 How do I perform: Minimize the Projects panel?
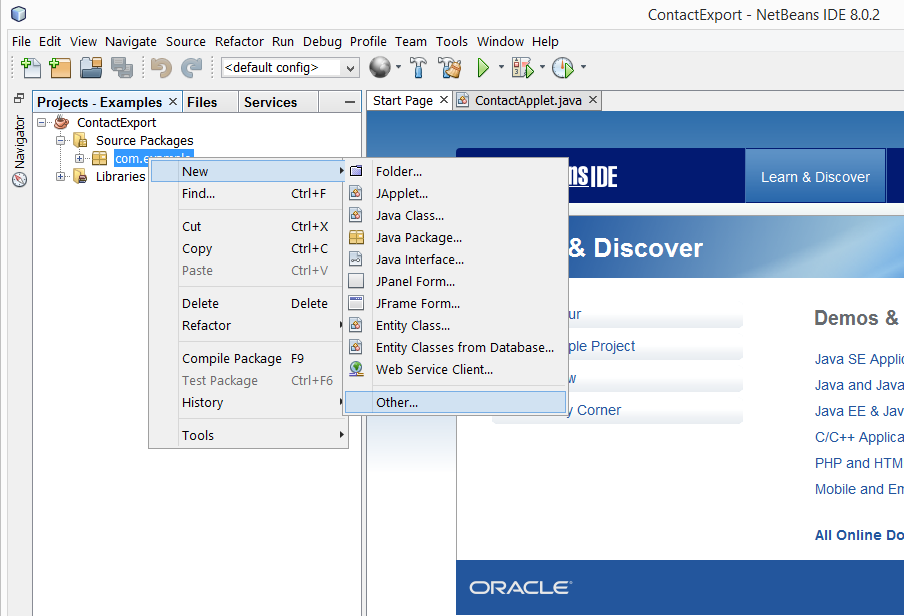point(349,102)
